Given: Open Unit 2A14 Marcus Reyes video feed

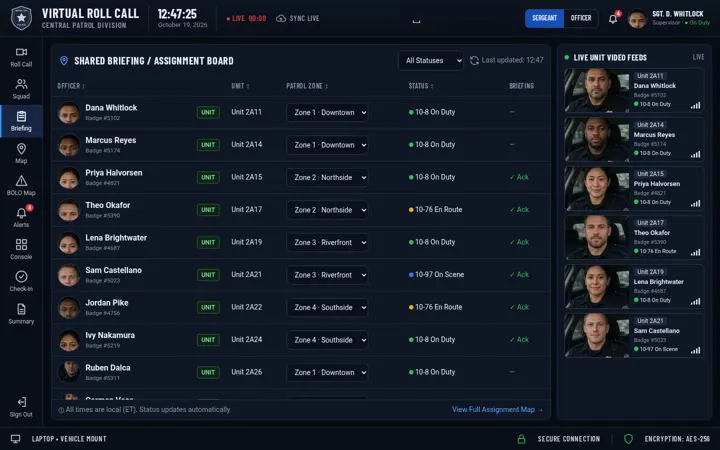Looking at the screenshot, I should [x=634, y=140].
